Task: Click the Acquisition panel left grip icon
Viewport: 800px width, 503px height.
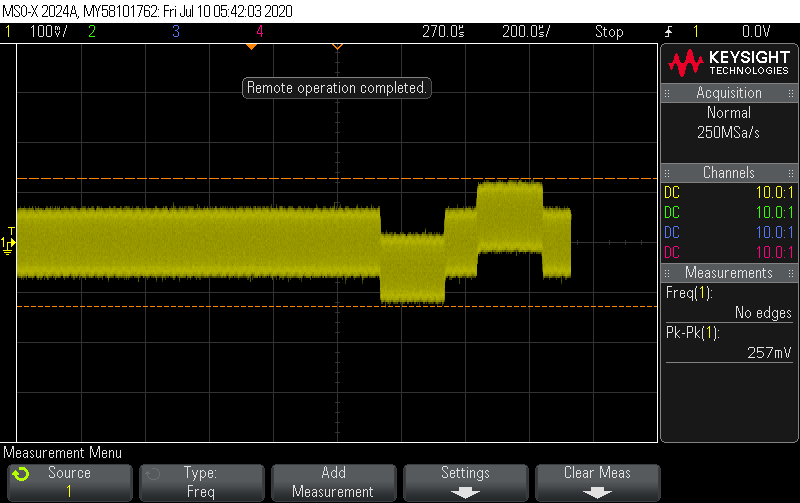Action: 667,93
